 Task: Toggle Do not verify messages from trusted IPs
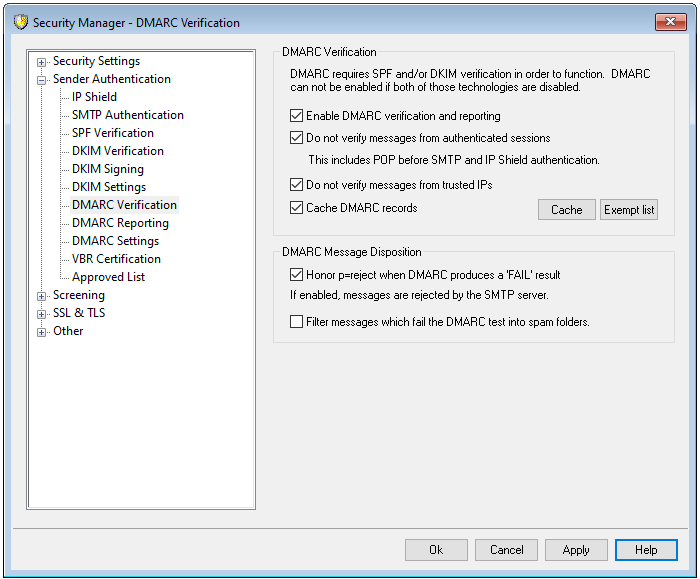pos(296,185)
